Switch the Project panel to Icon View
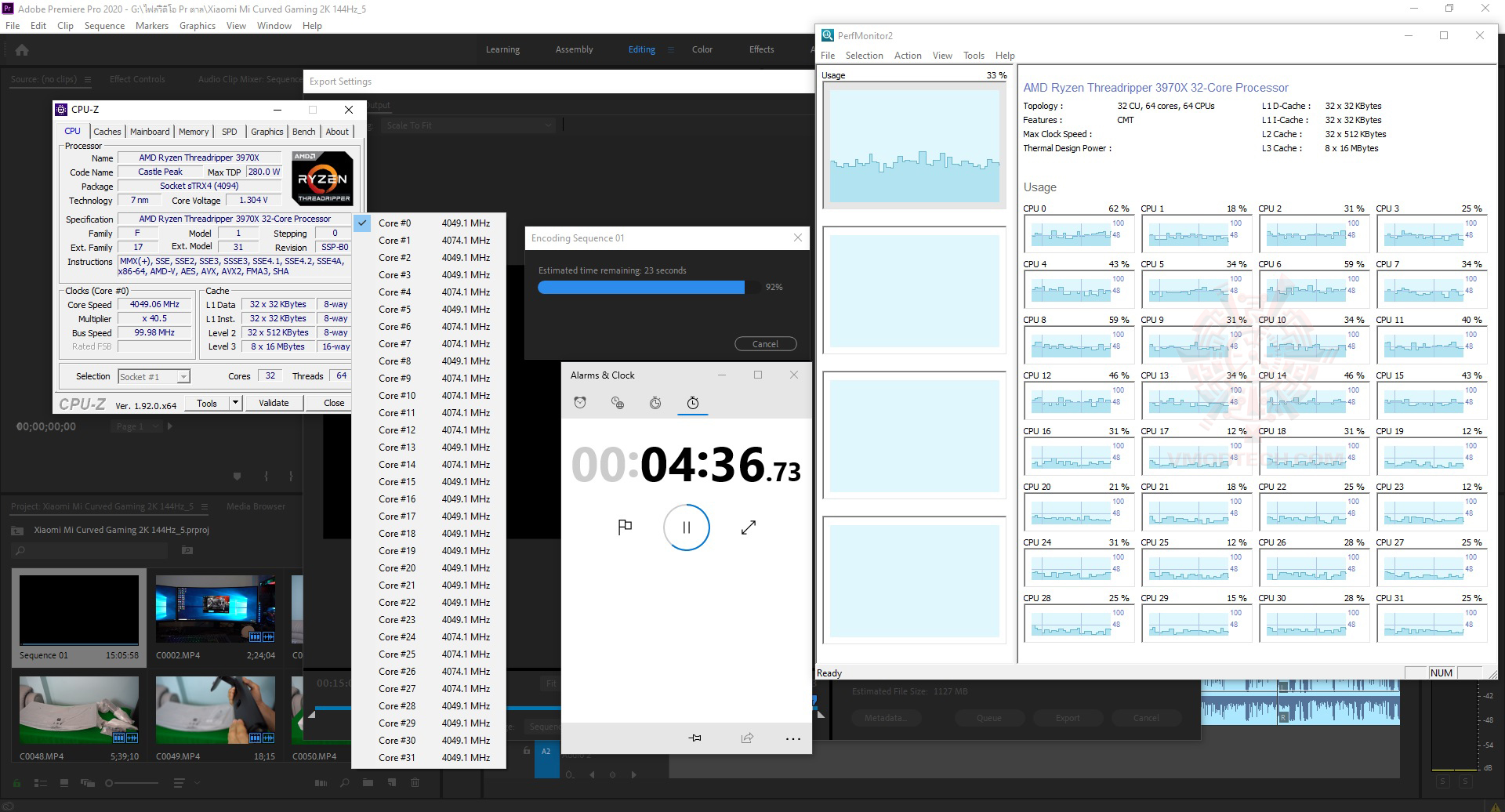 tap(64, 783)
